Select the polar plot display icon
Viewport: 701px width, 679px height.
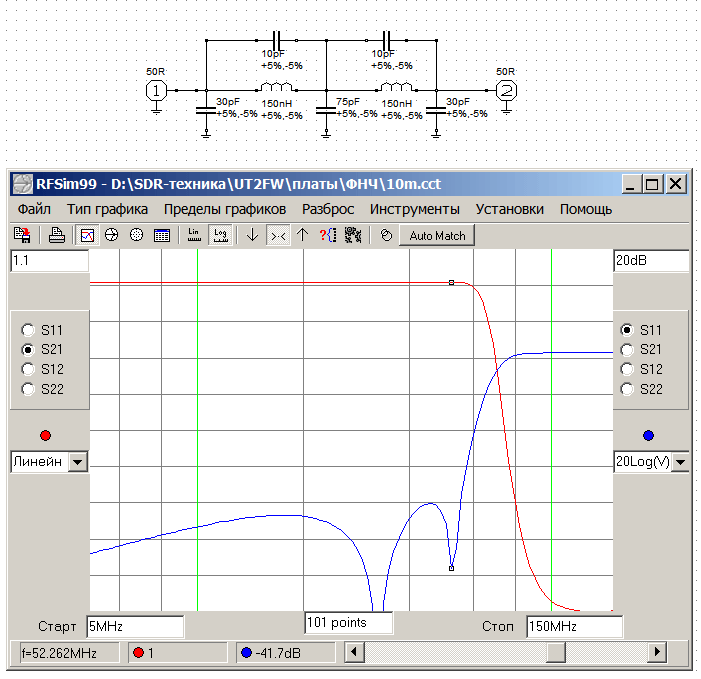click(x=136, y=235)
